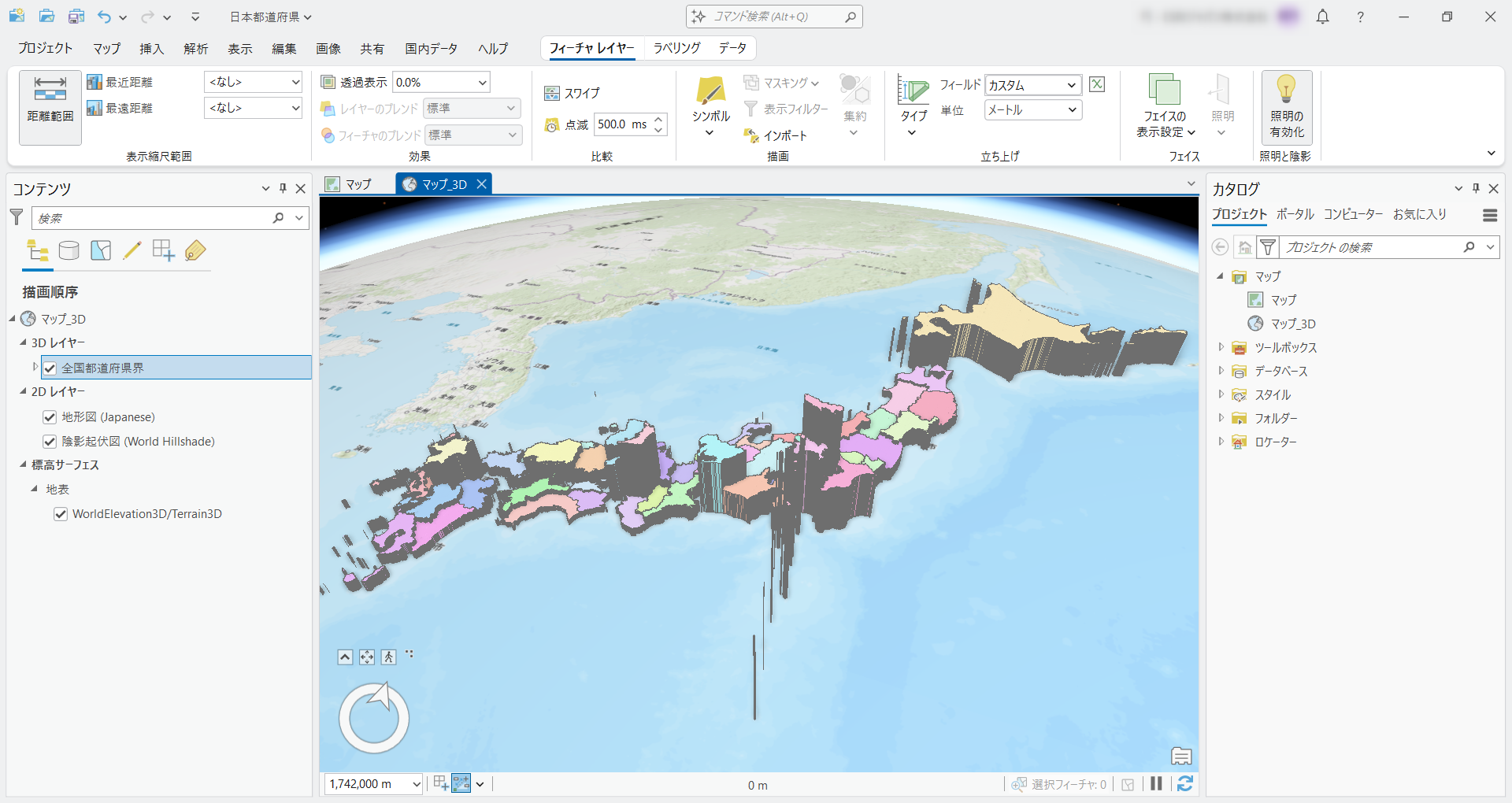Refresh the map view via the status bar
The height and width of the screenshot is (803, 1512).
click(x=1185, y=783)
